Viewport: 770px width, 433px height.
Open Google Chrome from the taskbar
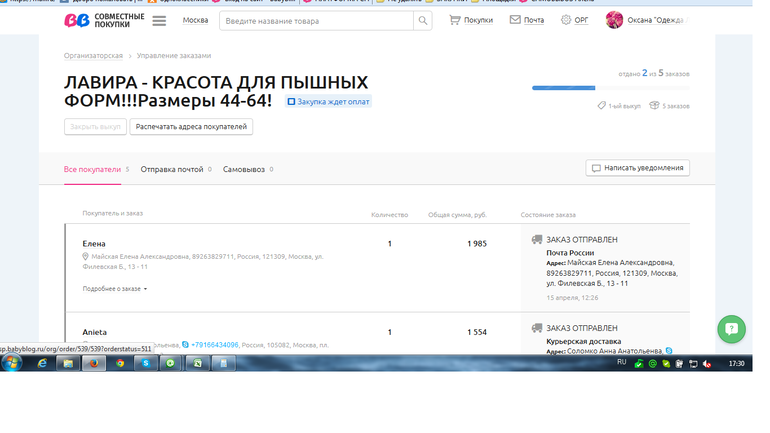120,363
